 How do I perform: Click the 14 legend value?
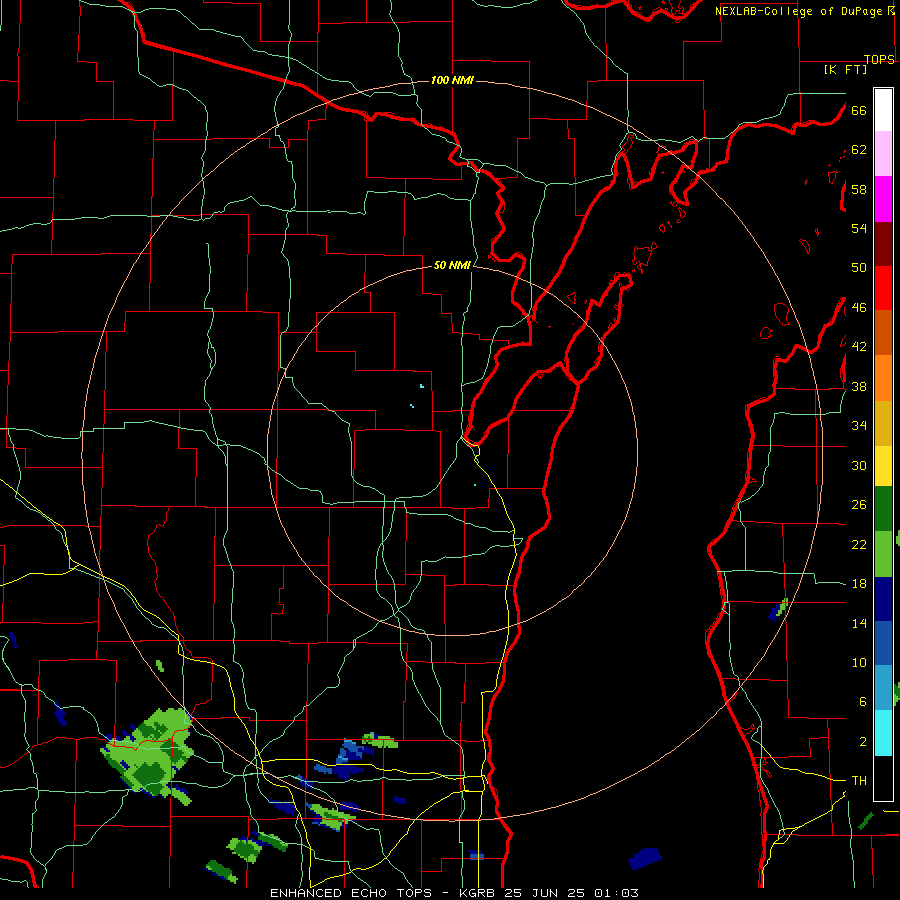pos(859,623)
